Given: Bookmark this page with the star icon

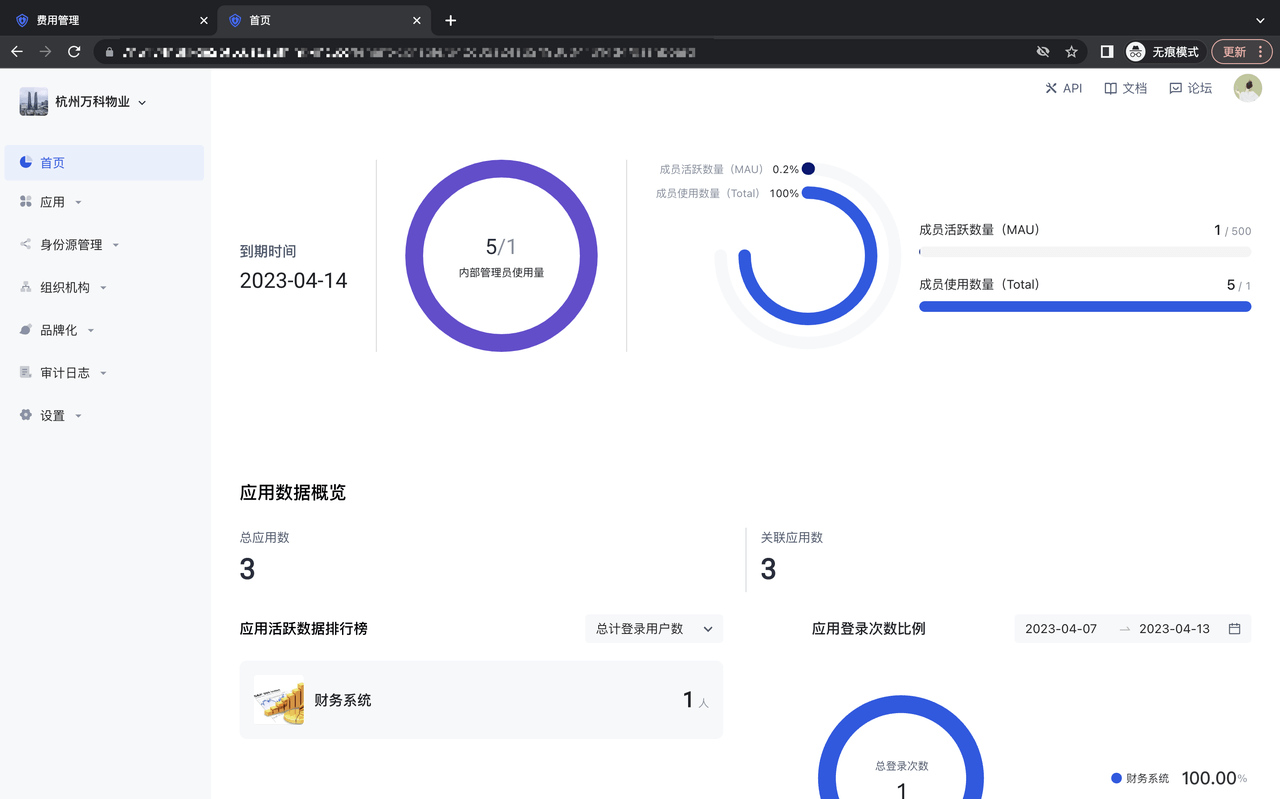Looking at the screenshot, I should point(1071,52).
